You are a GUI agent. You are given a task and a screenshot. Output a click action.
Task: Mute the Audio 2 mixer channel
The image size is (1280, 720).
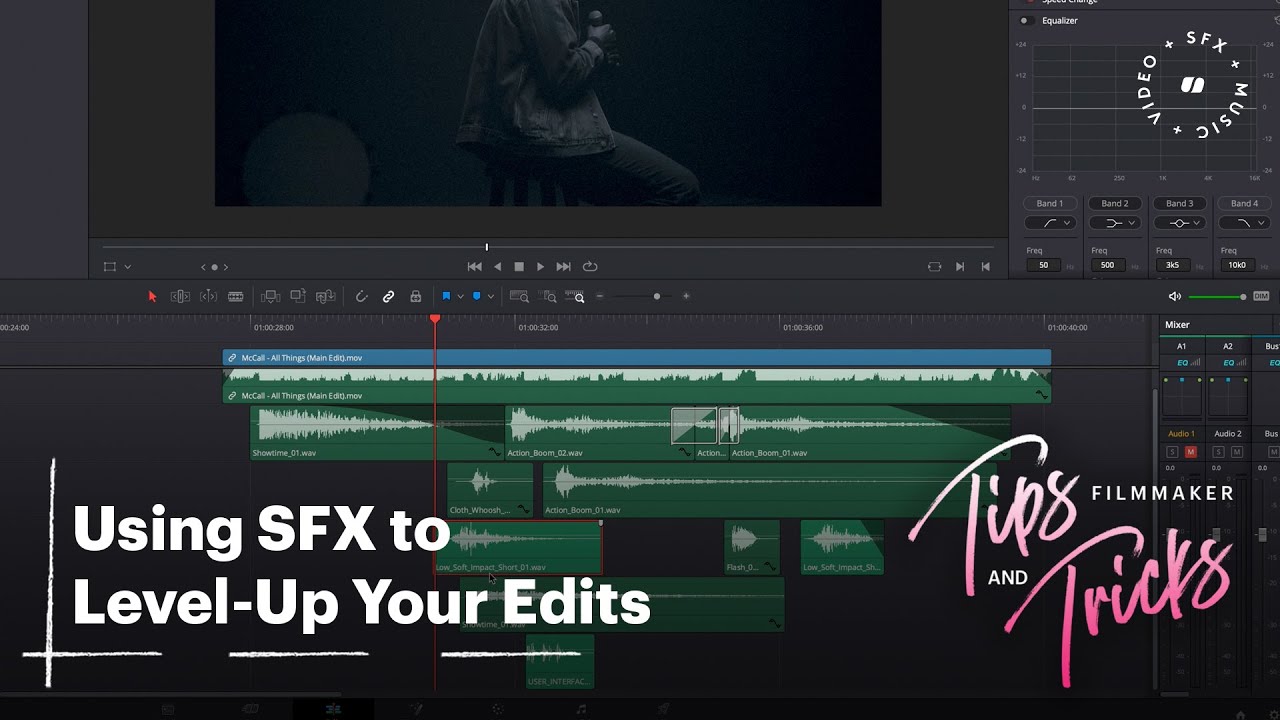1237,452
